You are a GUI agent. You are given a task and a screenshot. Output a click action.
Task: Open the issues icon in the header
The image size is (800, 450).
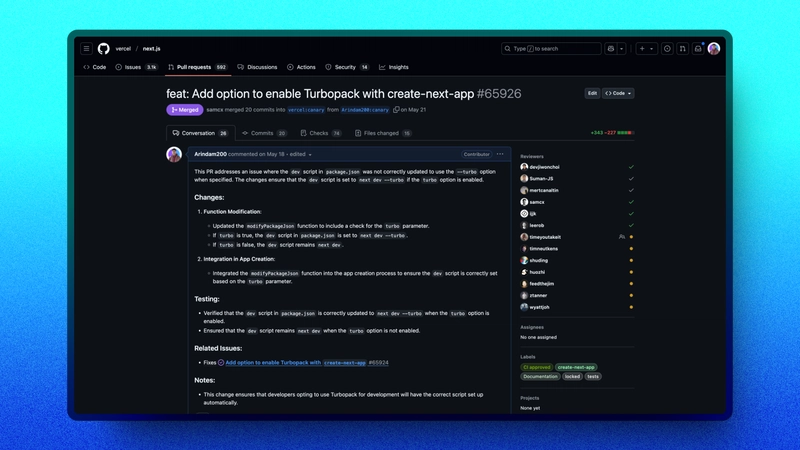pyautogui.click(x=667, y=48)
